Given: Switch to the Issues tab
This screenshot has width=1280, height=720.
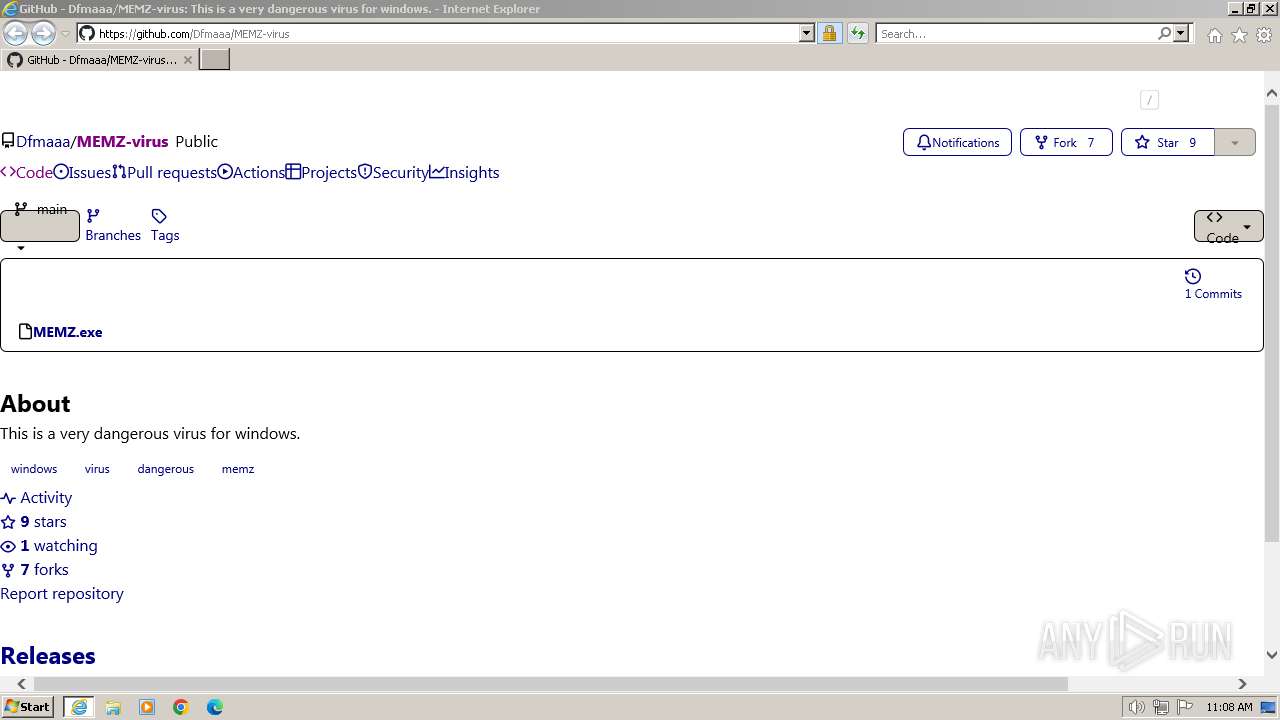Looking at the screenshot, I should click(82, 172).
